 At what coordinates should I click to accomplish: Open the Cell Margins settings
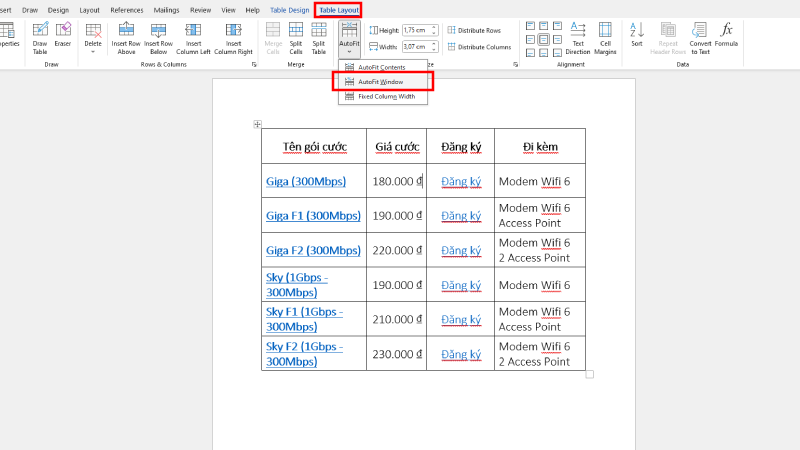click(606, 36)
